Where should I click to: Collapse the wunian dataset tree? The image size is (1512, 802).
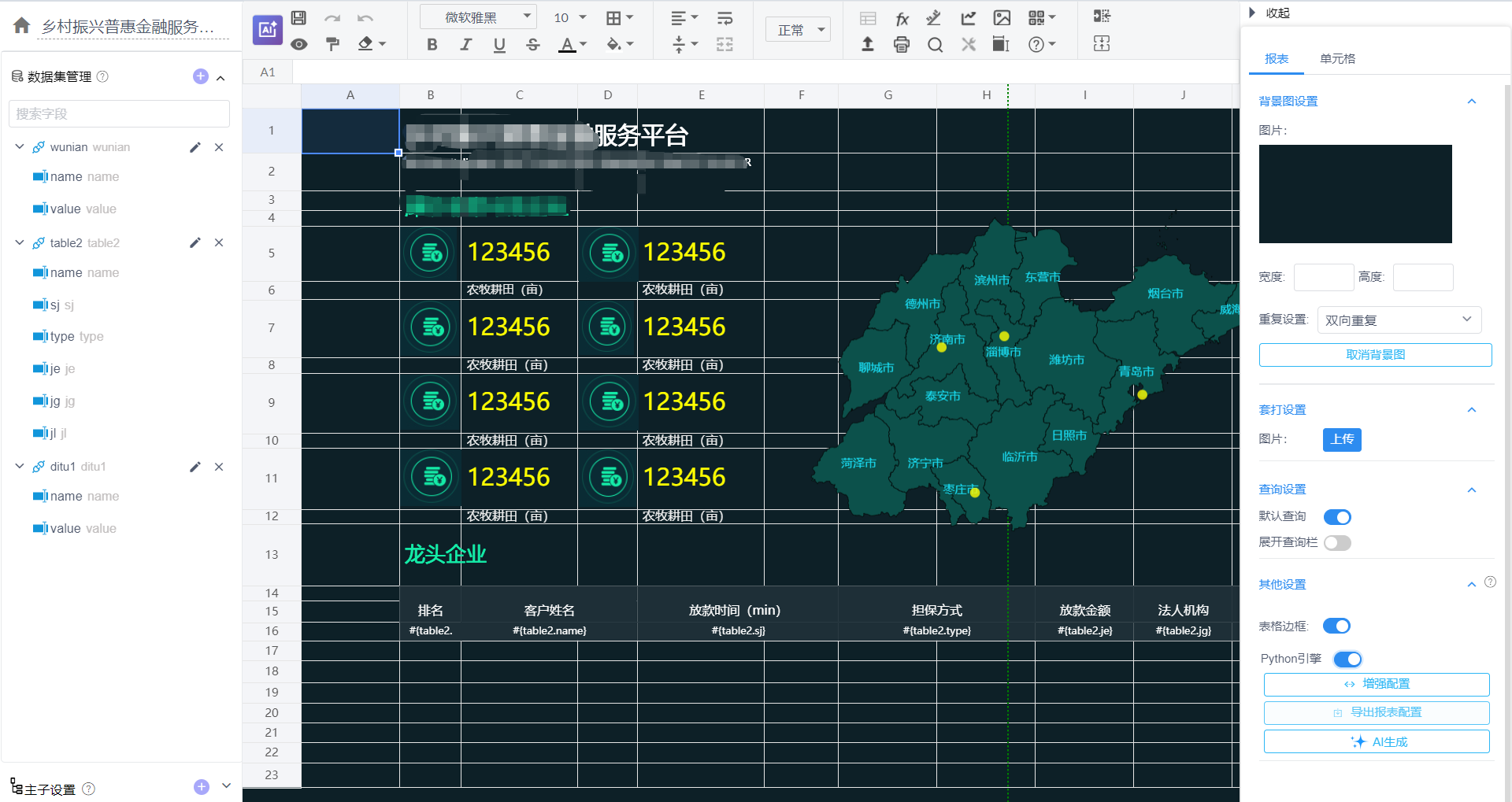19,147
